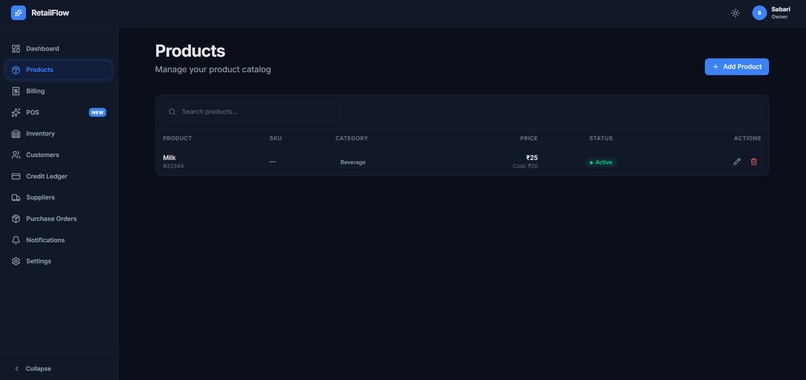Click the CATEGORY column header
This screenshot has width=806, height=380.
pos(352,138)
